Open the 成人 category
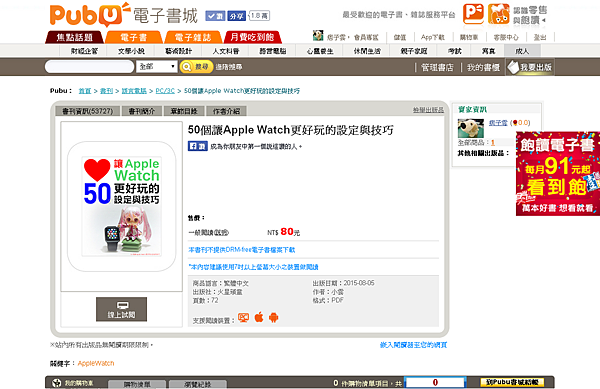Image resolution: width=600 pixels, height=389 pixels. tap(522, 51)
